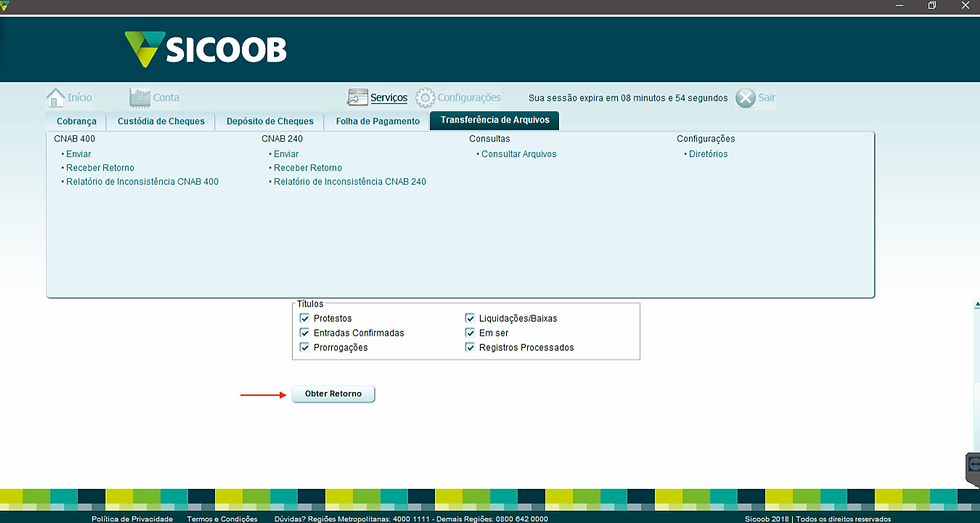Click the session expiry timer text

(x=628, y=98)
